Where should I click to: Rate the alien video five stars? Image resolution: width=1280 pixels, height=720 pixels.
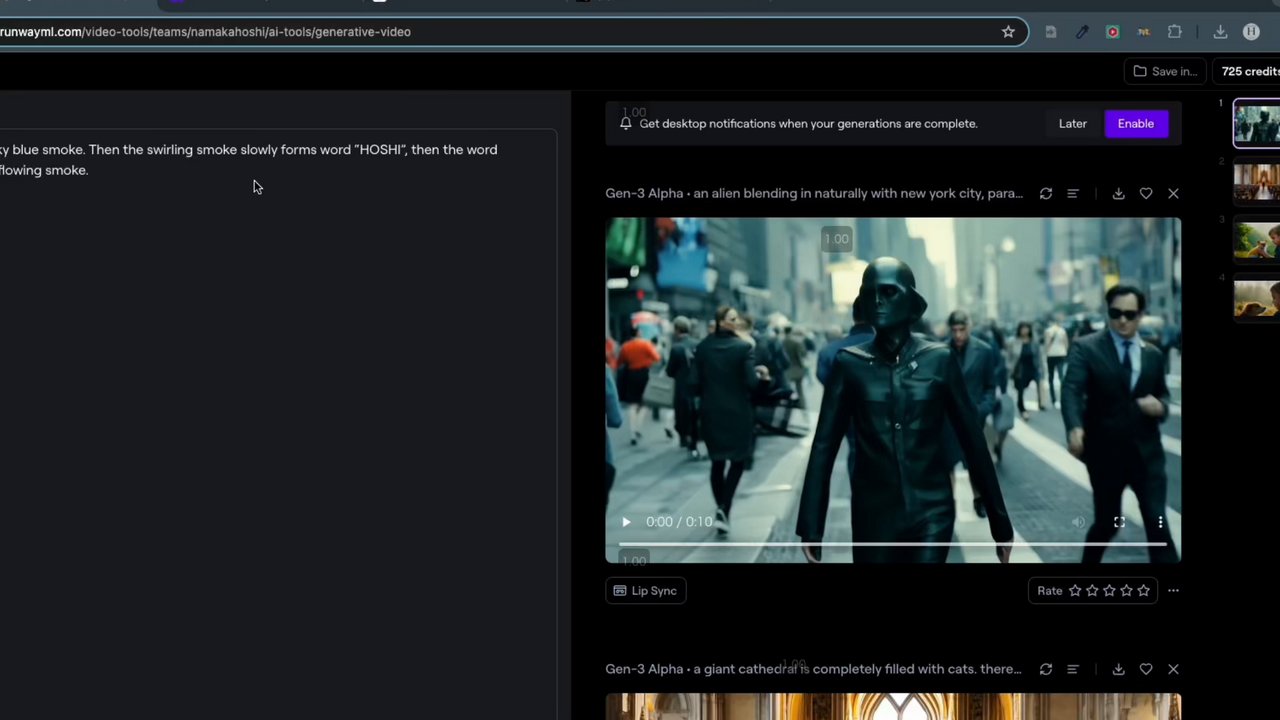click(1143, 591)
